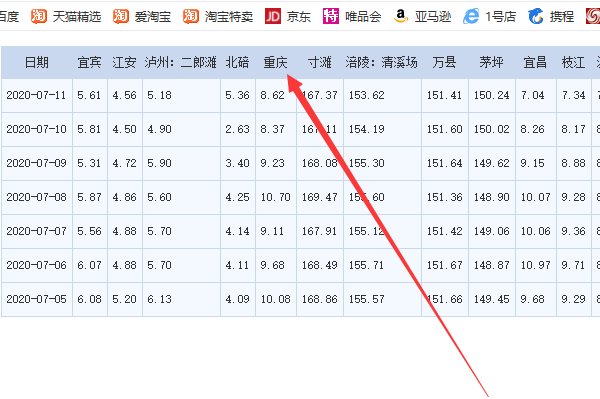The height and width of the screenshot is (399, 600).
Task: Click the 唯品会 bookmark icon
Action: 331,16
